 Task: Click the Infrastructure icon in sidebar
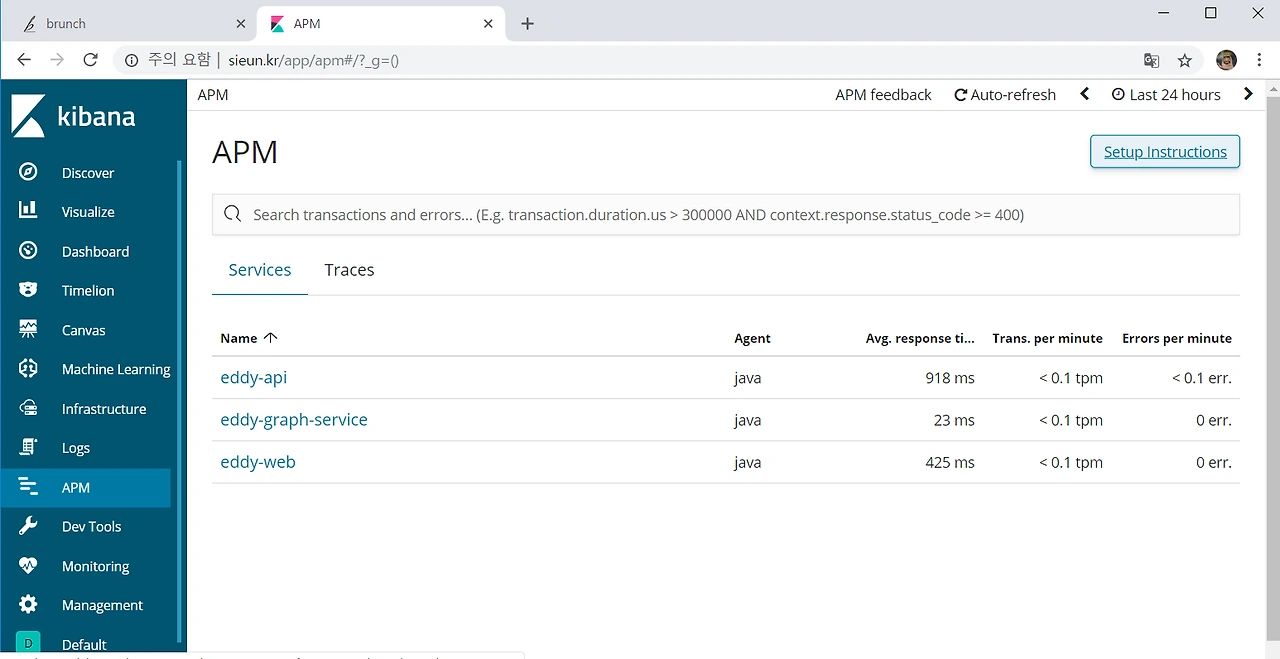(x=28, y=408)
